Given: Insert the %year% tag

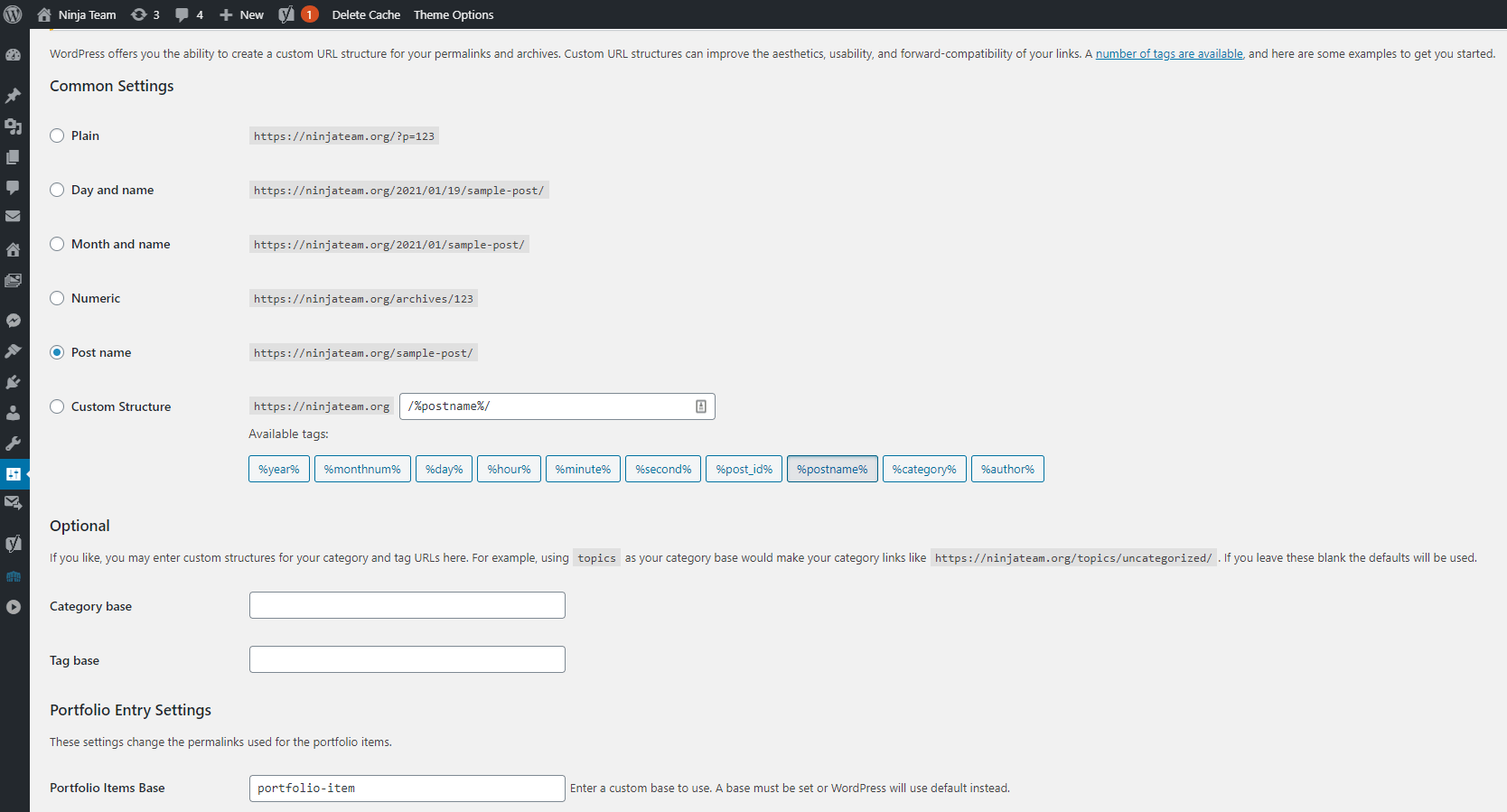Looking at the screenshot, I should click(279, 469).
